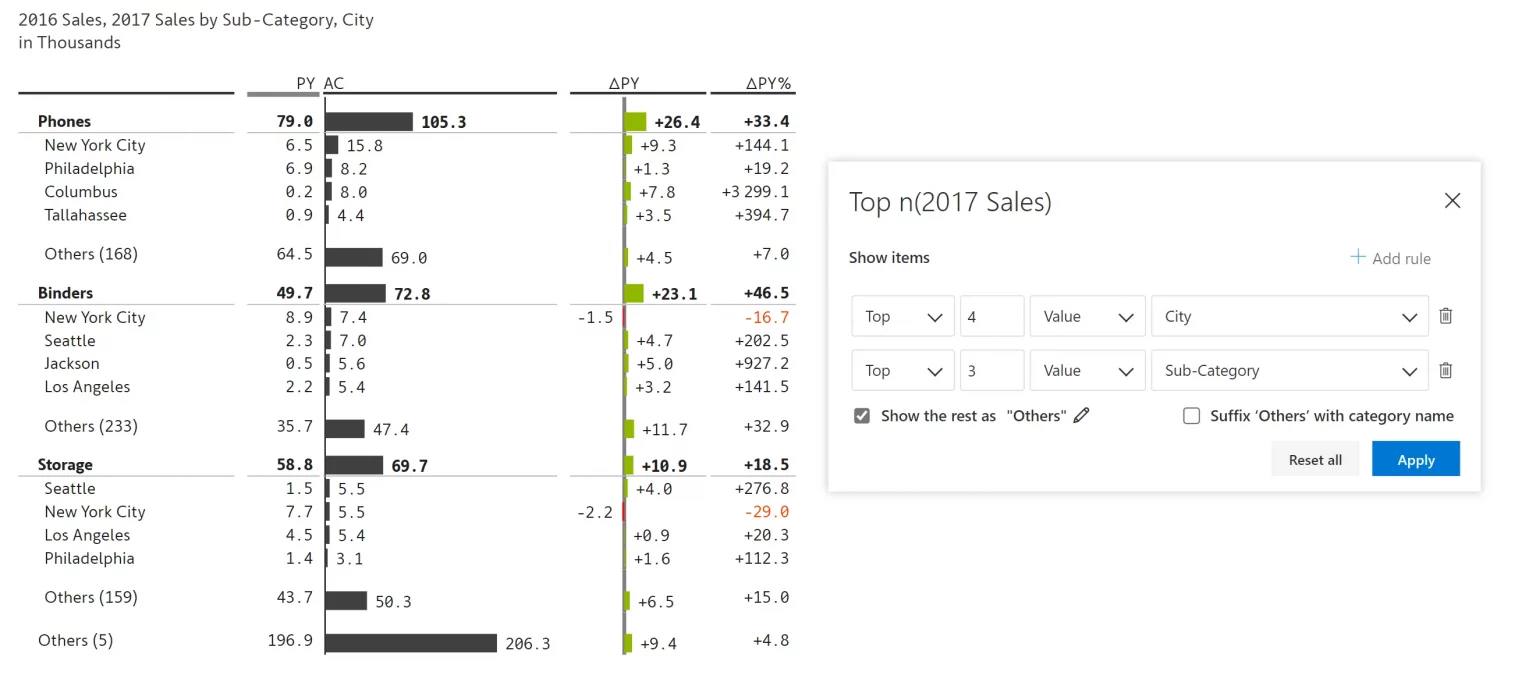The width and height of the screenshot is (1536, 686).
Task: Open the Value dropdown in City rule
Action: point(1087,316)
